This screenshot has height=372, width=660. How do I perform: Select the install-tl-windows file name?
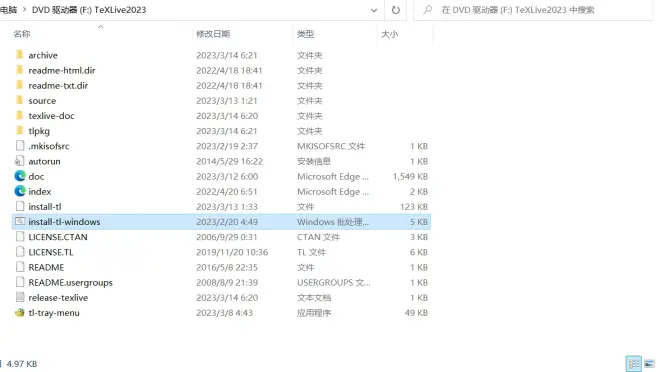(64, 222)
